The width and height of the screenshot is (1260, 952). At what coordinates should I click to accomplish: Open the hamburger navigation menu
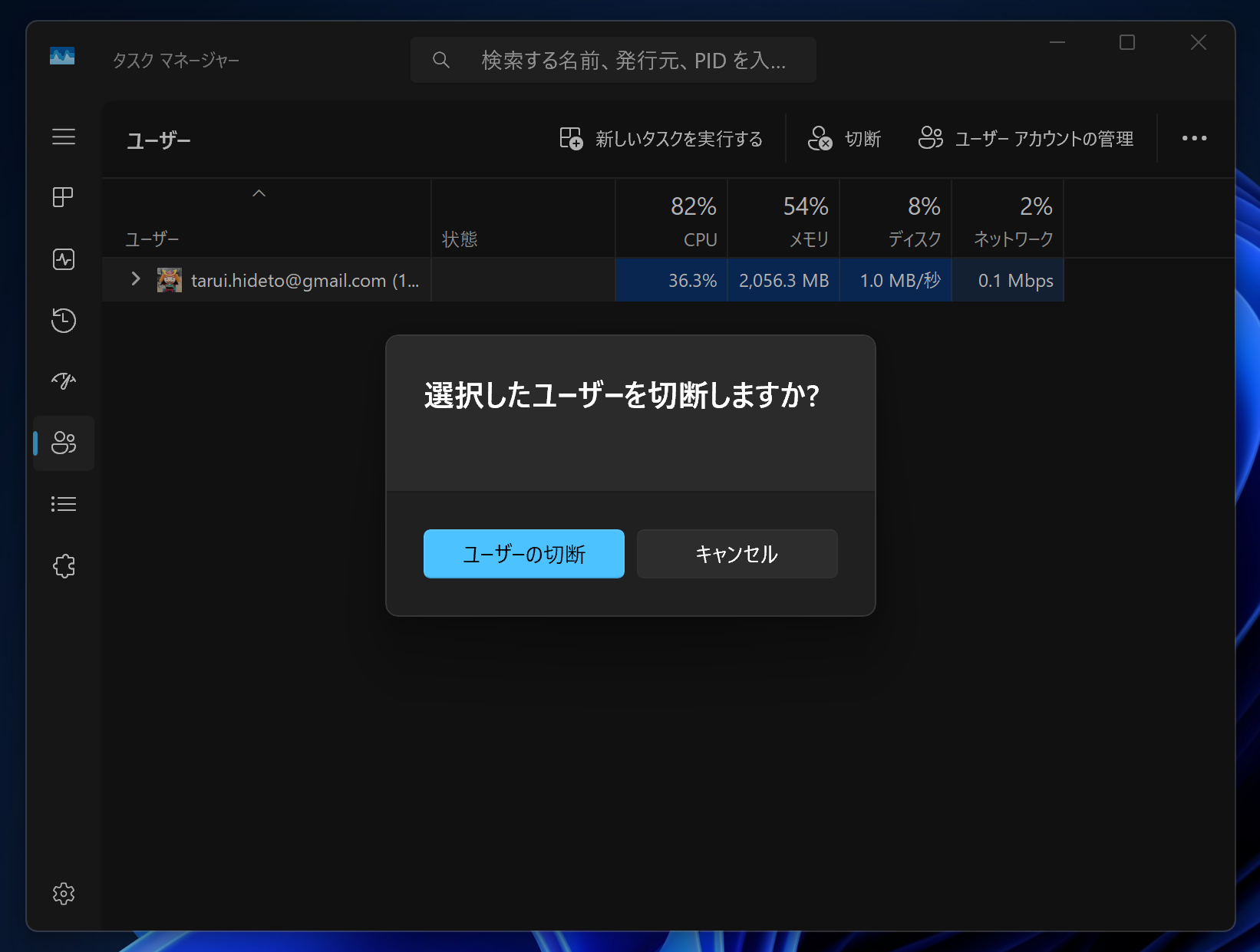tap(64, 137)
